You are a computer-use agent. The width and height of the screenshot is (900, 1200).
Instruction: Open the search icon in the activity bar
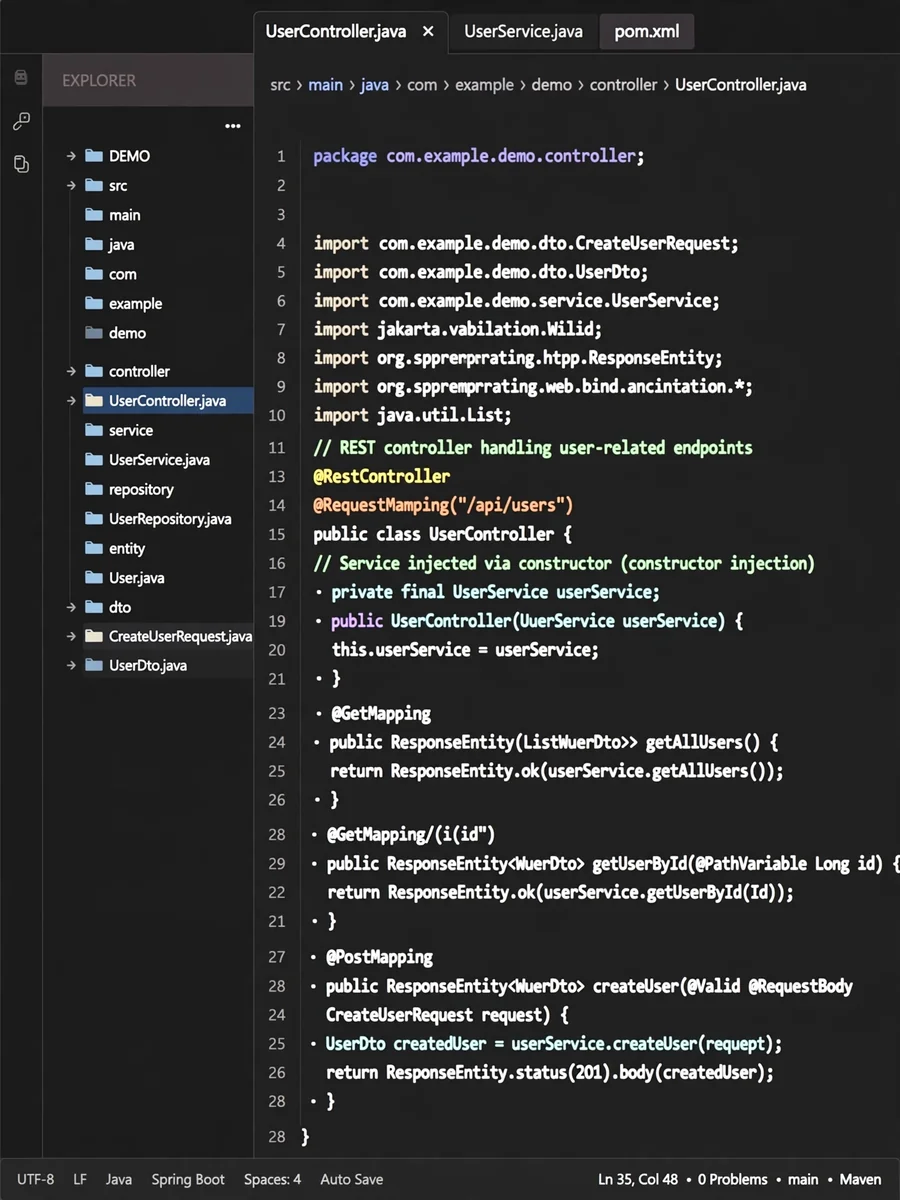pos(21,121)
